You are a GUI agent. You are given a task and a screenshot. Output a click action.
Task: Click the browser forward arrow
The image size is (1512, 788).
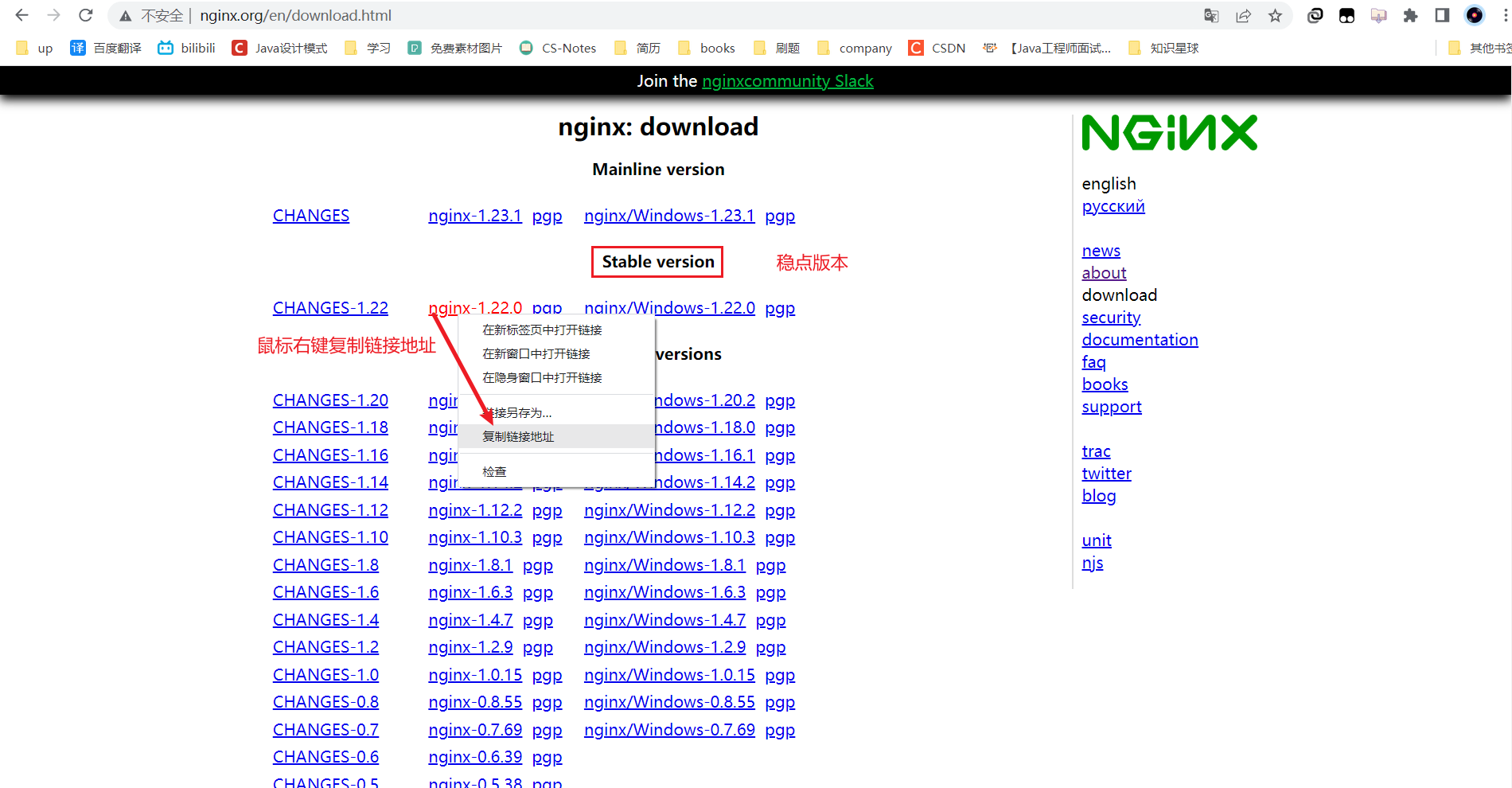coord(53,15)
